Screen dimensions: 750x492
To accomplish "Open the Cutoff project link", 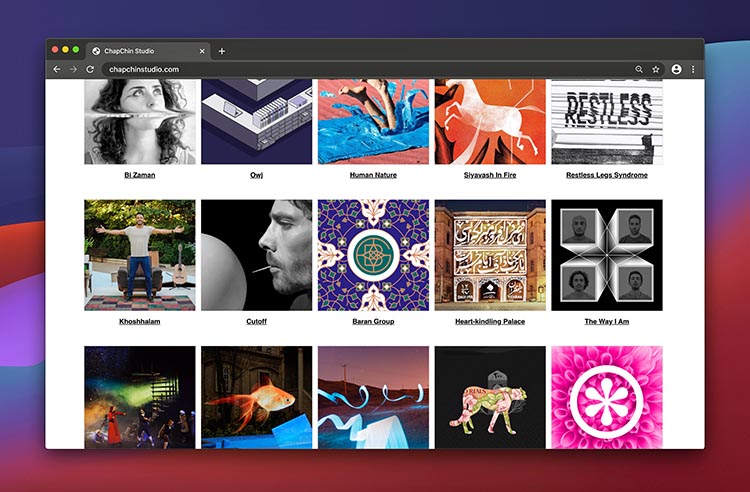I will [256, 321].
